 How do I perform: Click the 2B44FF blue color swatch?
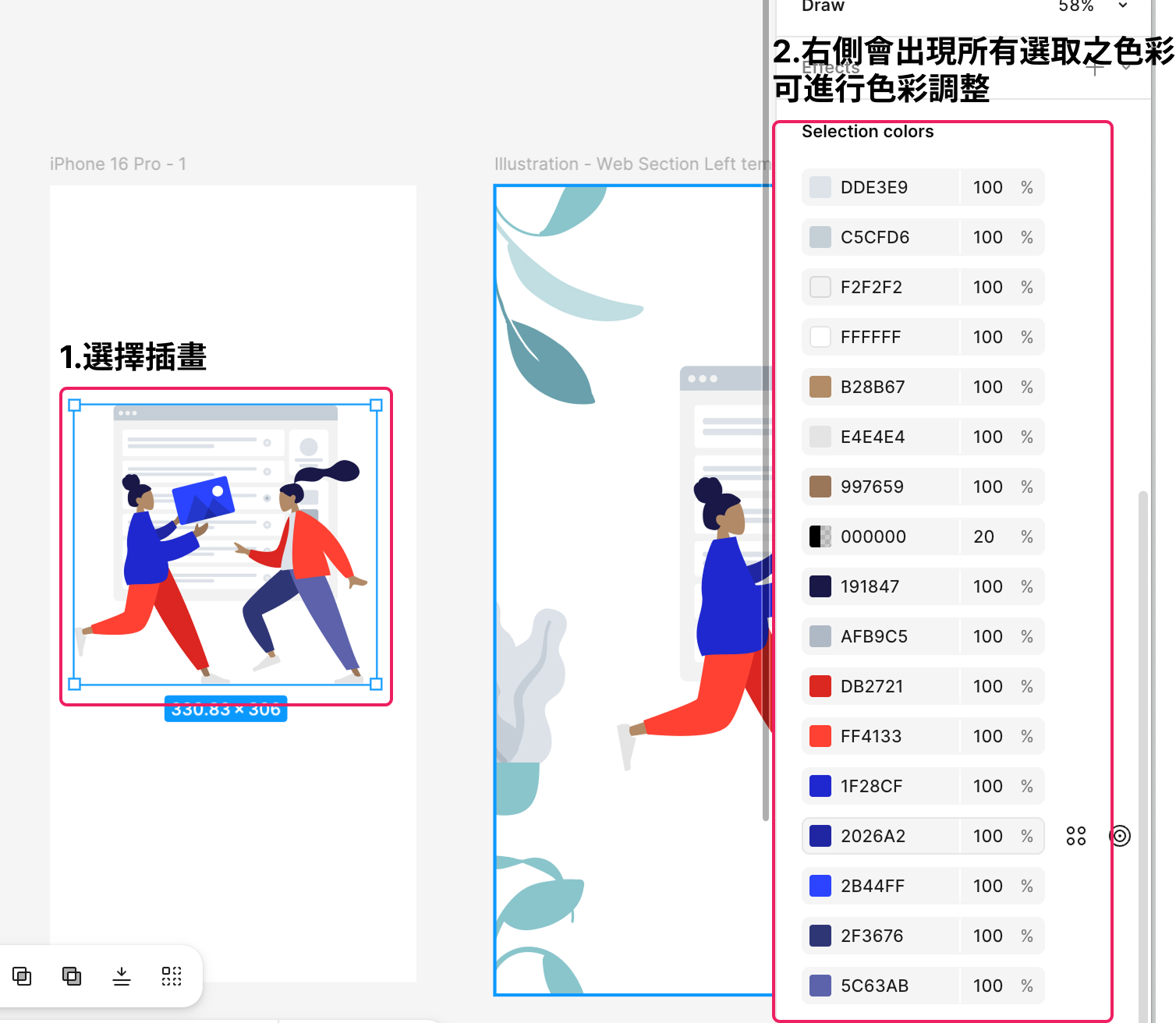pos(820,886)
